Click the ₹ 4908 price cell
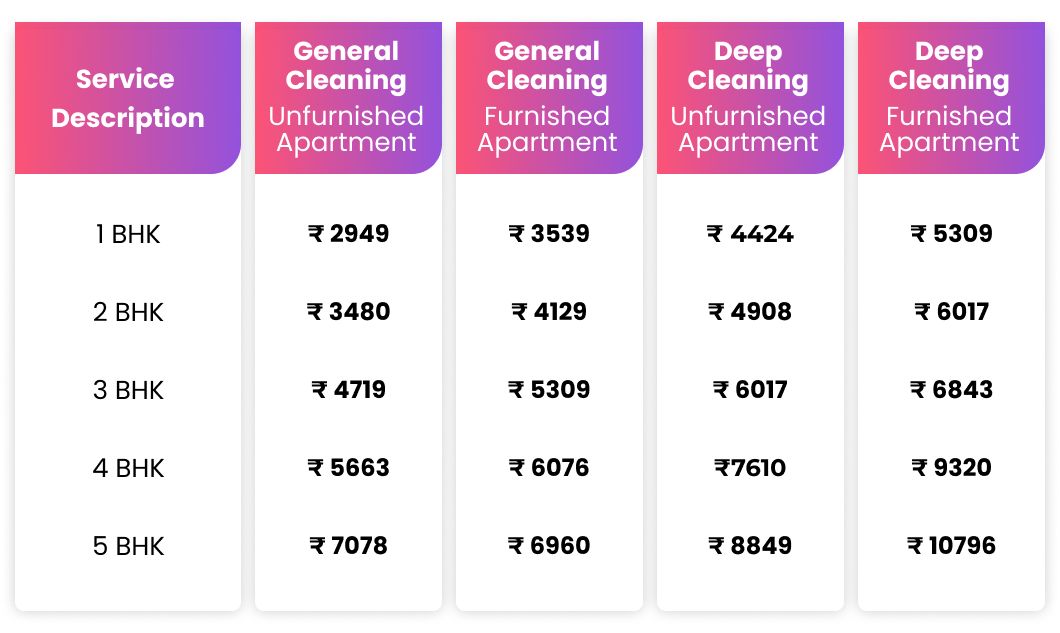This screenshot has width=1060, height=633. click(750, 312)
